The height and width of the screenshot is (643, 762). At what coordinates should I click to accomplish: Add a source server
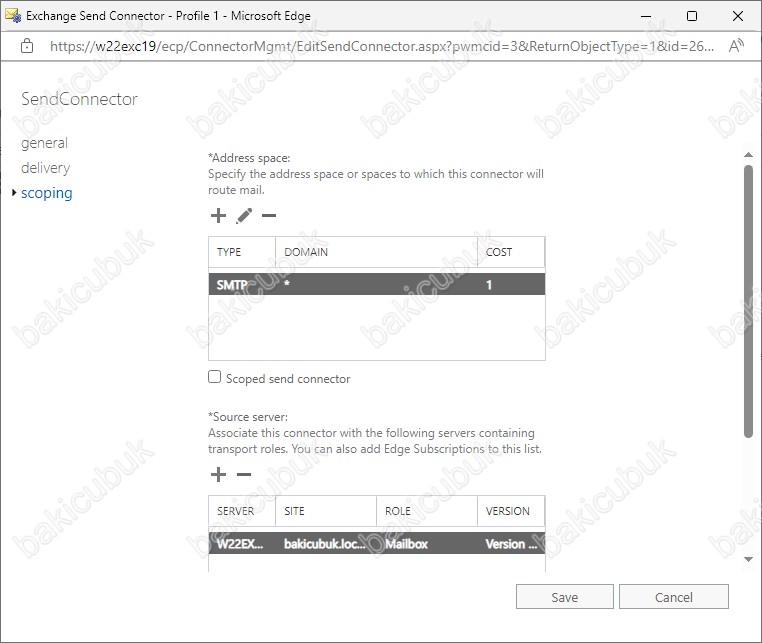tap(218, 474)
